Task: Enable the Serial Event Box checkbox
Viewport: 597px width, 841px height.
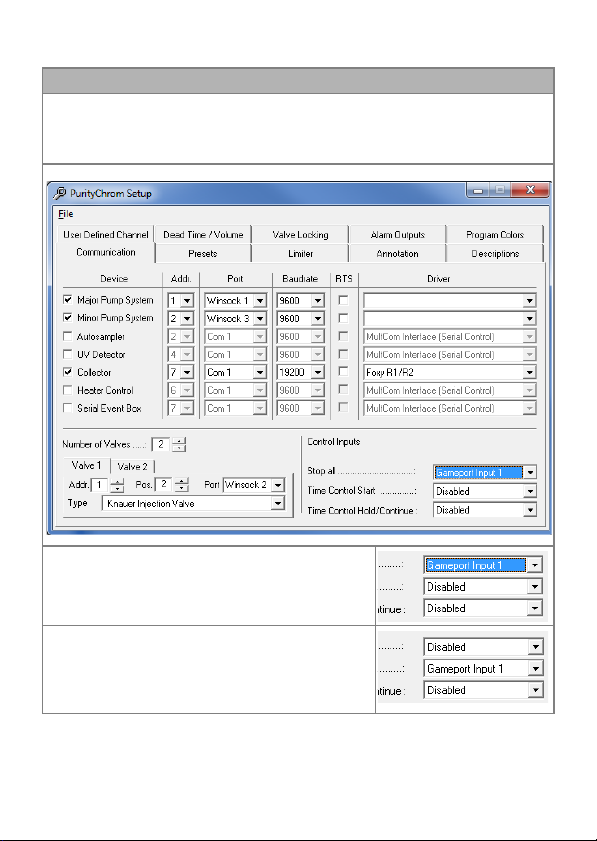Action: coord(68,408)
